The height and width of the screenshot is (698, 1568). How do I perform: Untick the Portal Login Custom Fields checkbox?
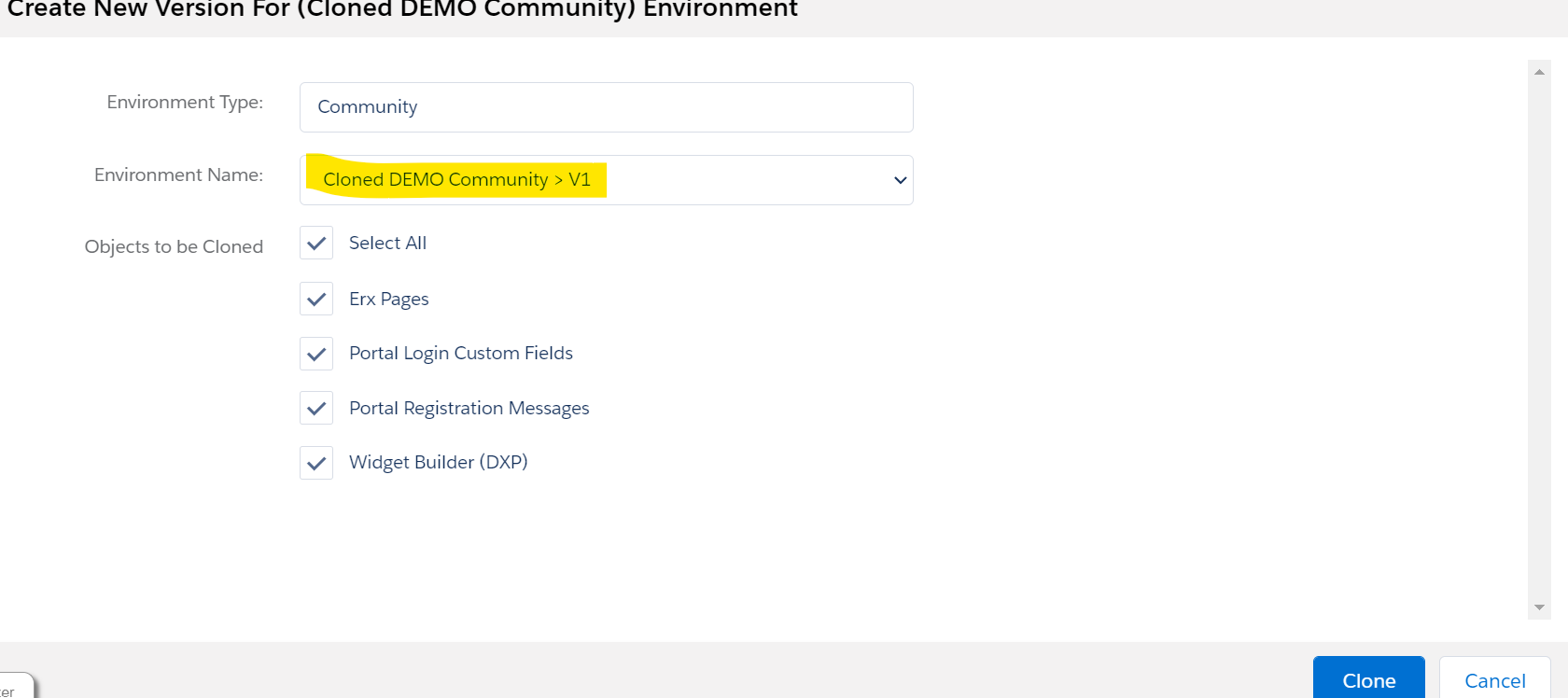316,354
